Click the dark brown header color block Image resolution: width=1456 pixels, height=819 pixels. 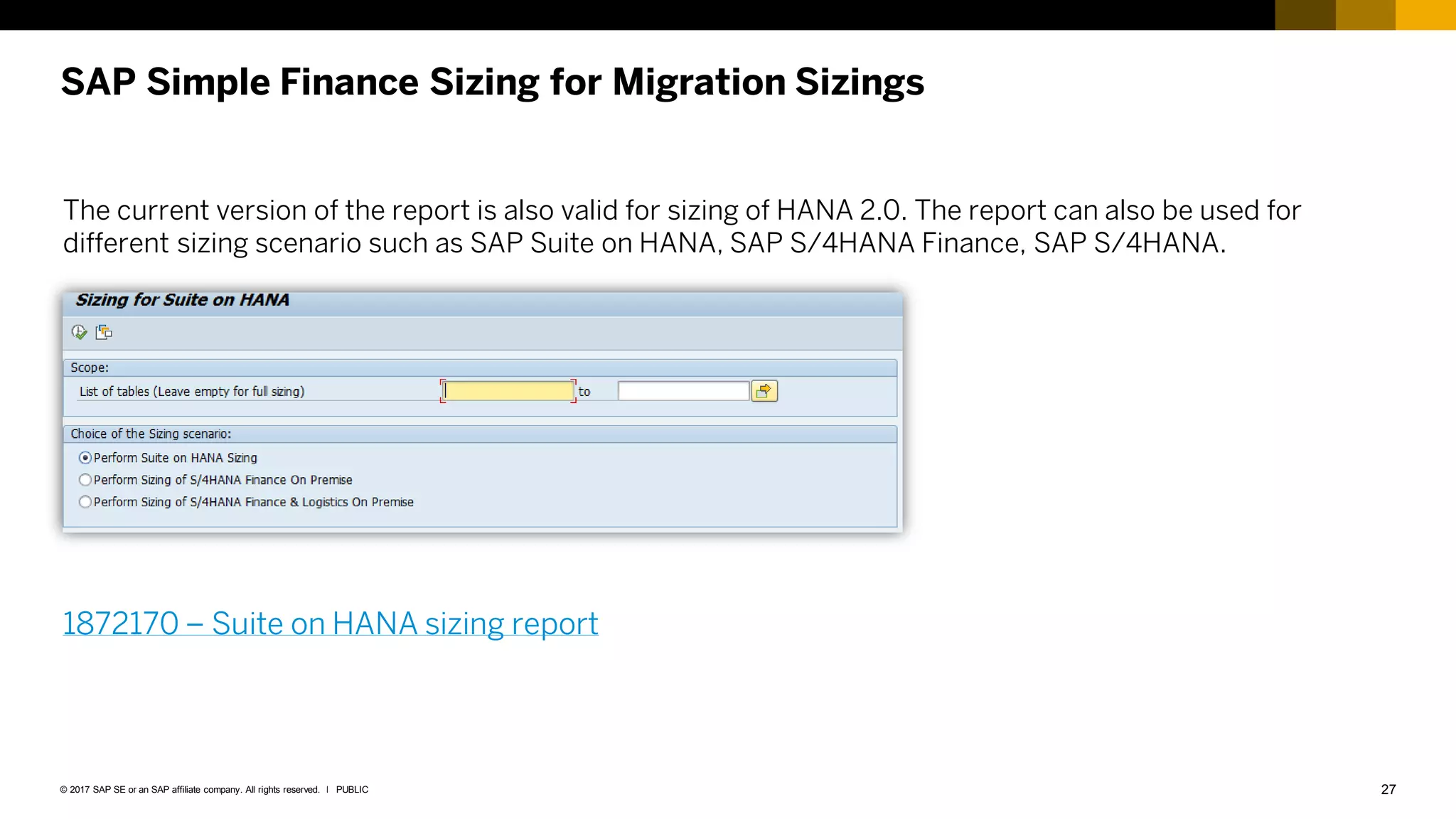1305,15
